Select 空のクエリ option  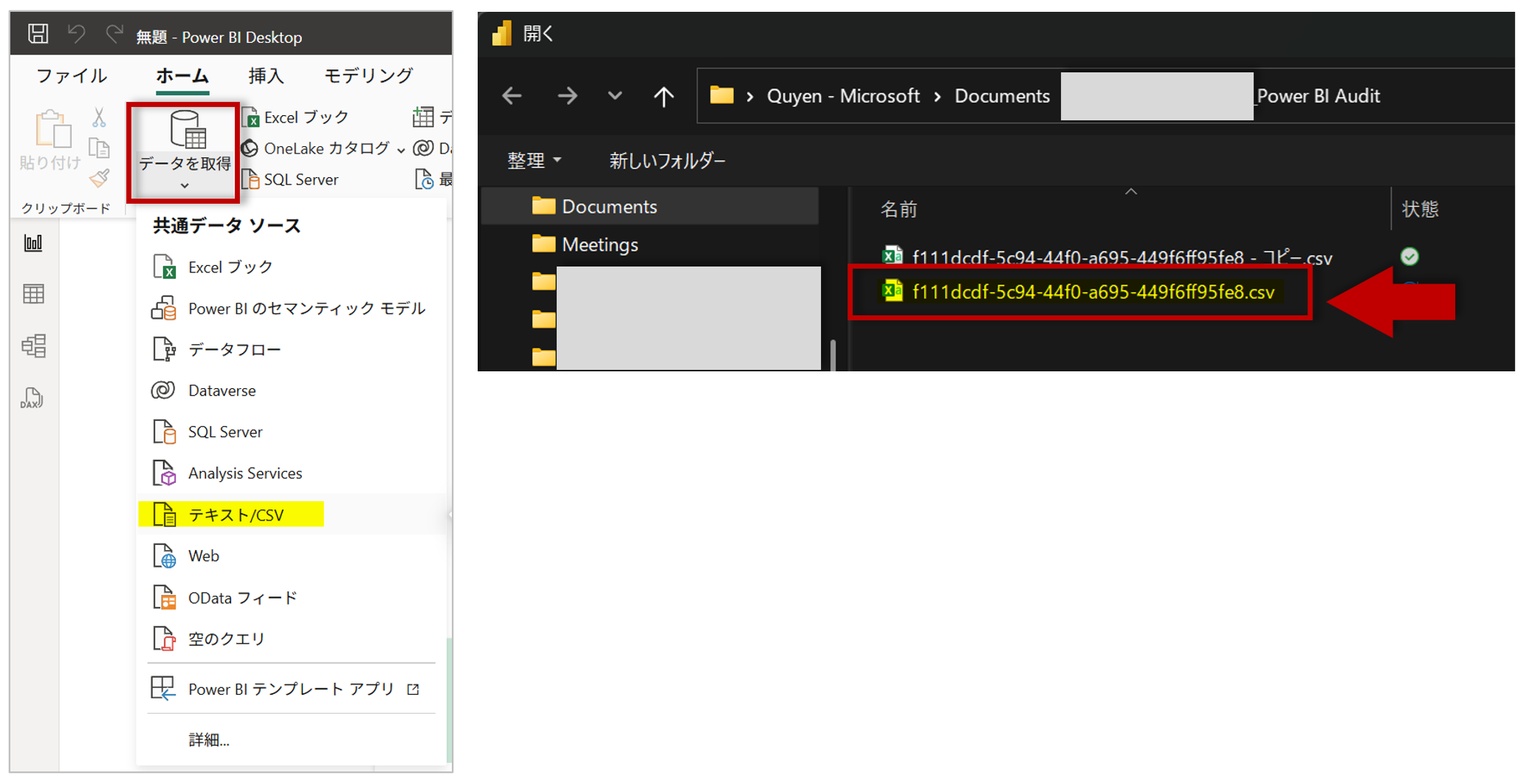pyautogui.click(x=292, y=639)
